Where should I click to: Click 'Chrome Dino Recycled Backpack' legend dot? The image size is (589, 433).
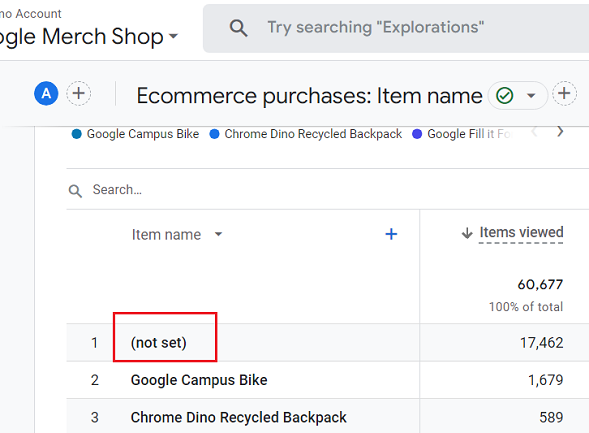tap(214, 134)
